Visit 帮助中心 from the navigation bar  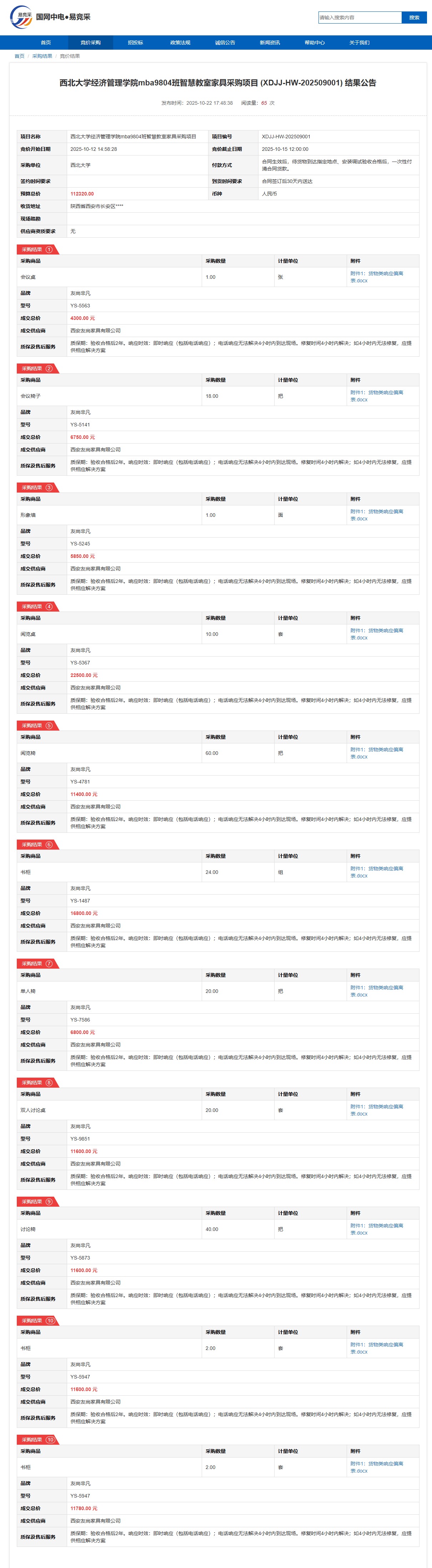coord(315,43)
